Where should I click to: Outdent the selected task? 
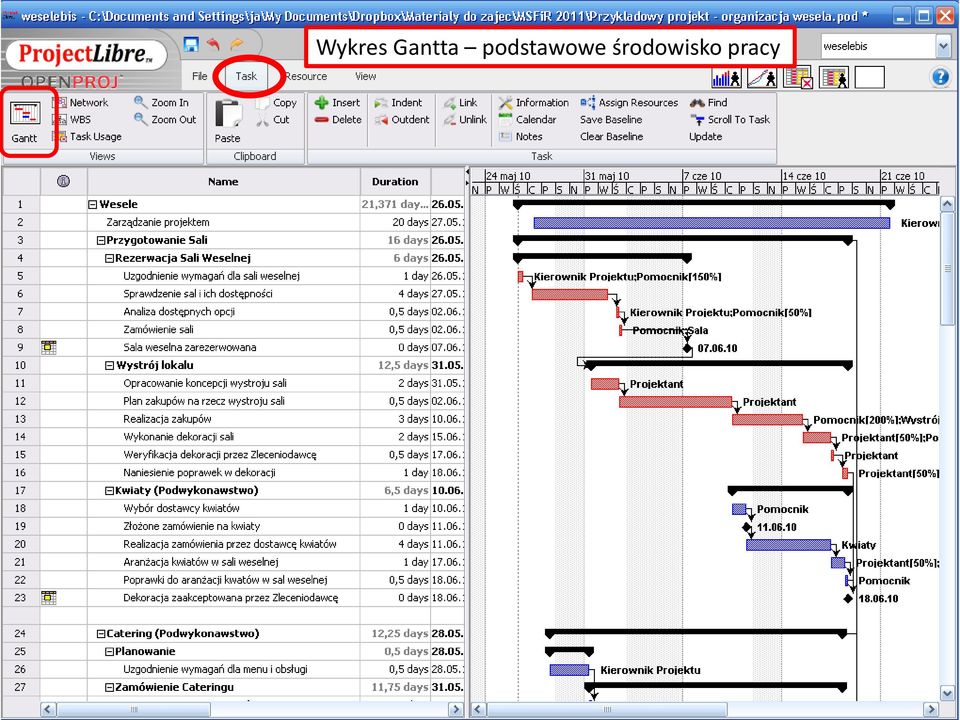pyautogui.click(x=402, y=119)
